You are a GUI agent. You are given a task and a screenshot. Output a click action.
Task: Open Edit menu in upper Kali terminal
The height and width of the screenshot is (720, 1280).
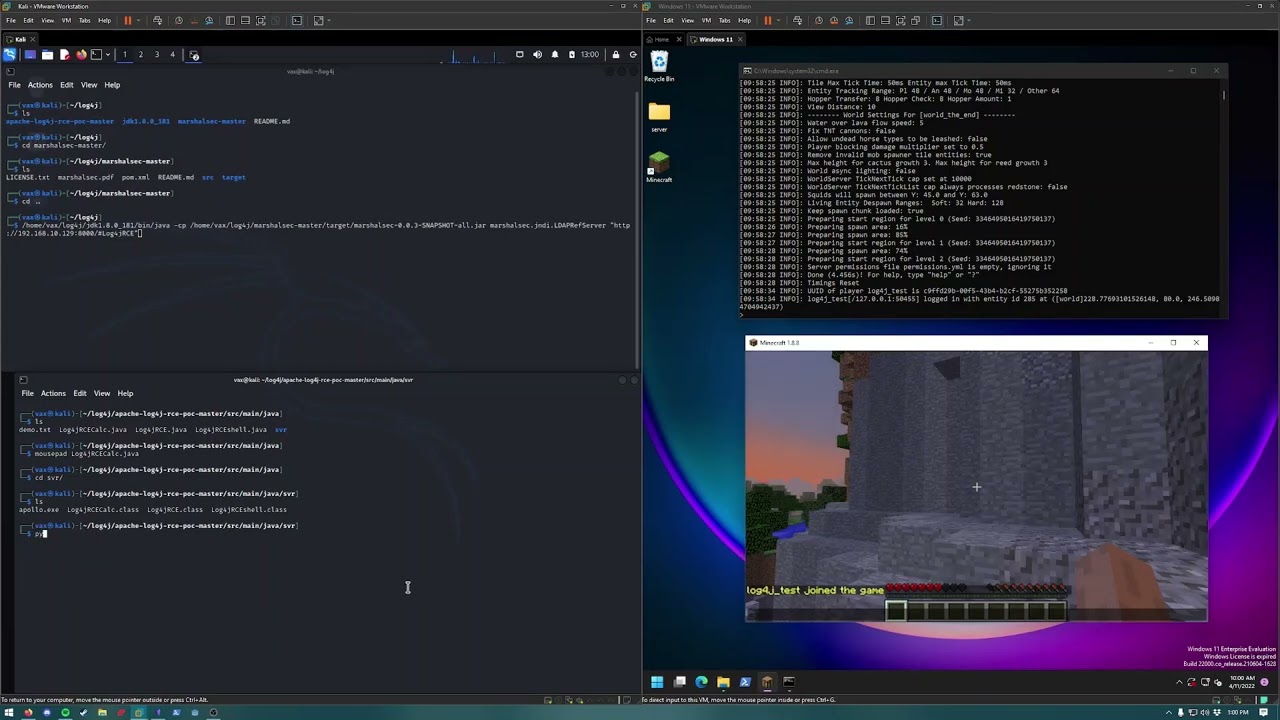66,85
